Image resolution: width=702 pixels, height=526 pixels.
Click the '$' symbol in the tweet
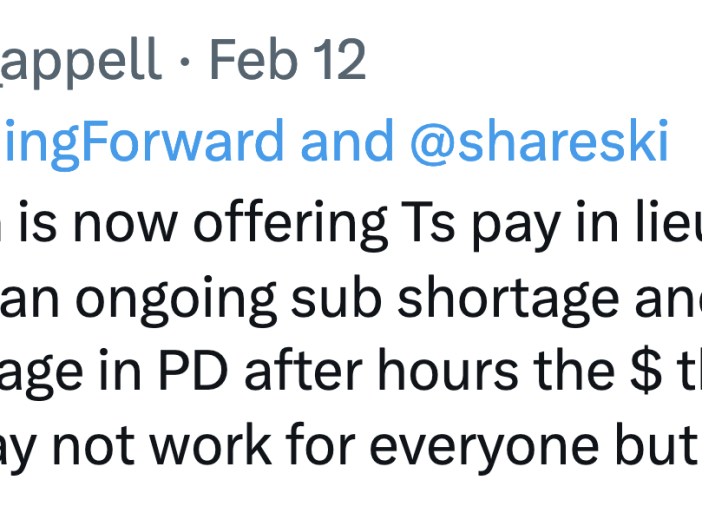click(x=646, y=372)
